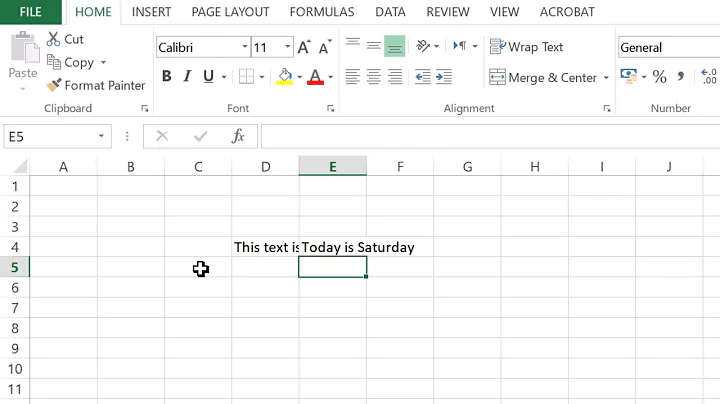Open the FILE tab

pos(30,12)
